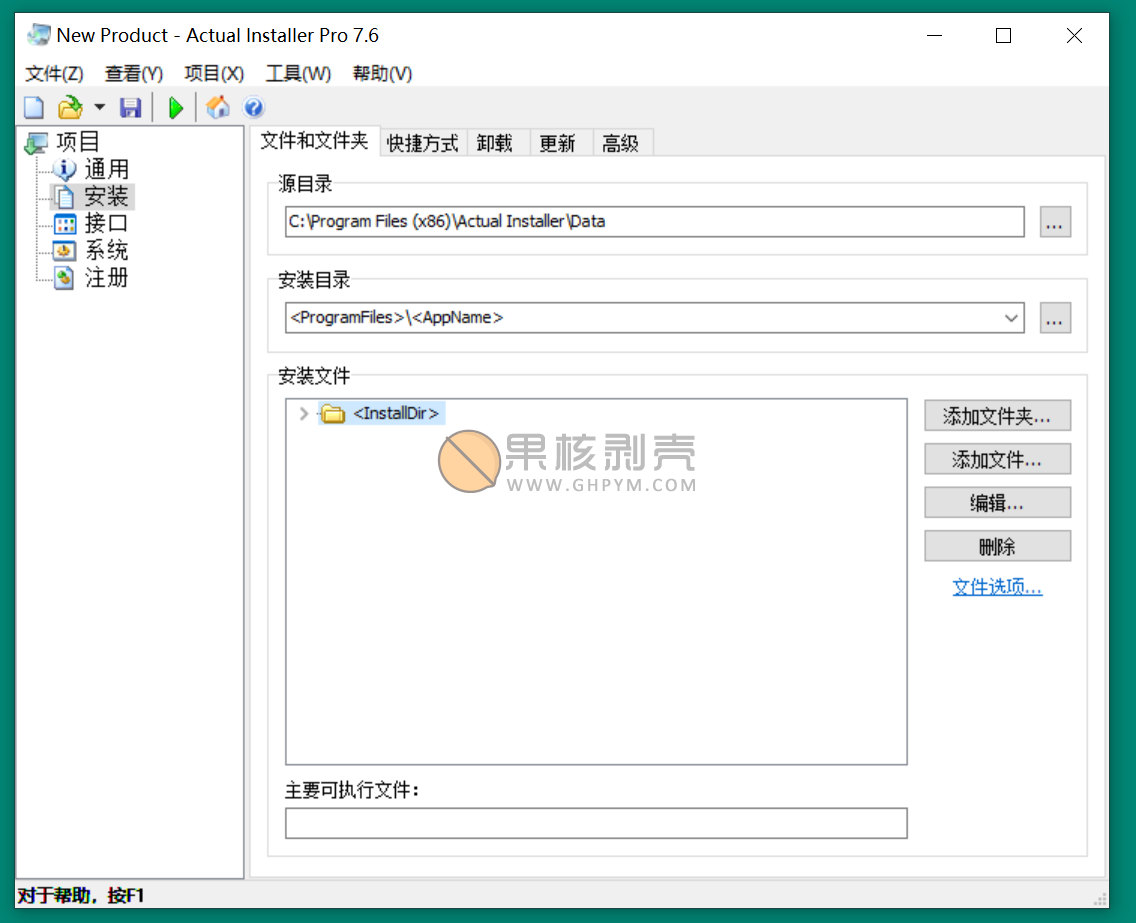Open the 工具(W) menu
This screenshot has width=1136, height=923.
(x=298, y=73)
